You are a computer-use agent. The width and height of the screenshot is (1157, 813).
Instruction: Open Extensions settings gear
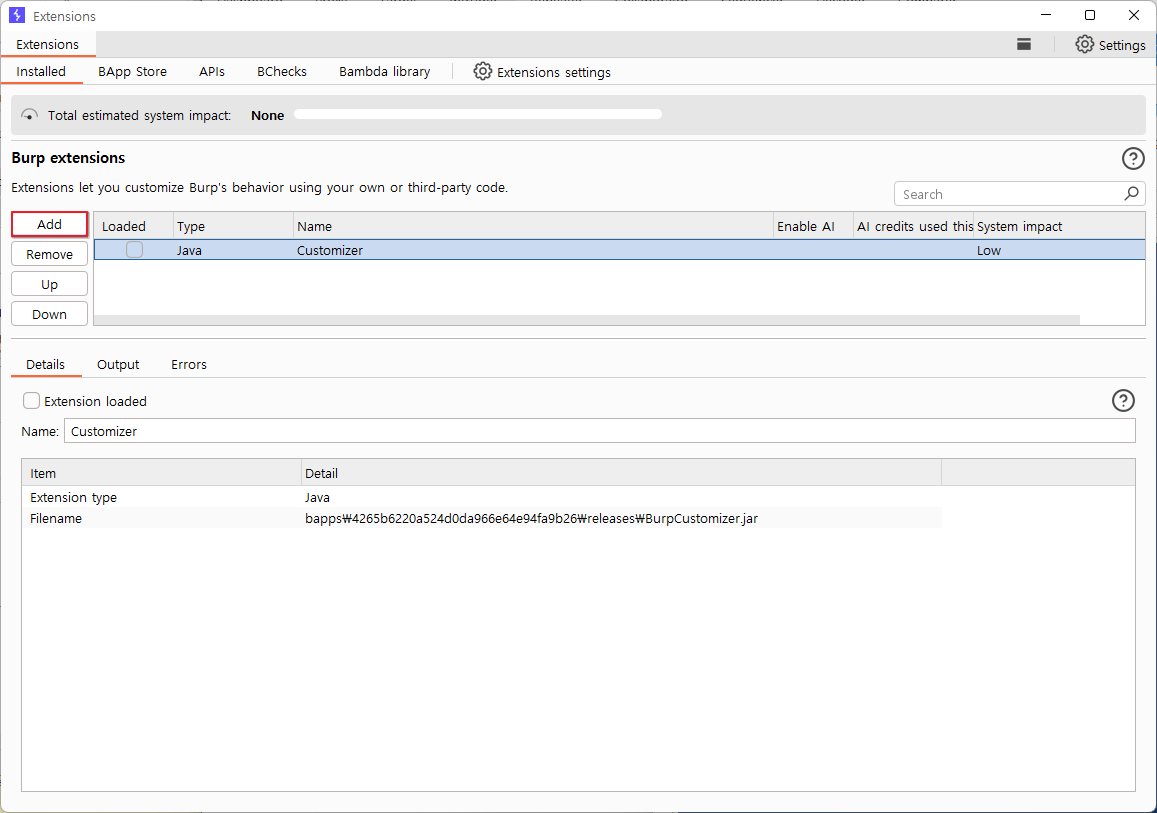(x=482, y=72)
